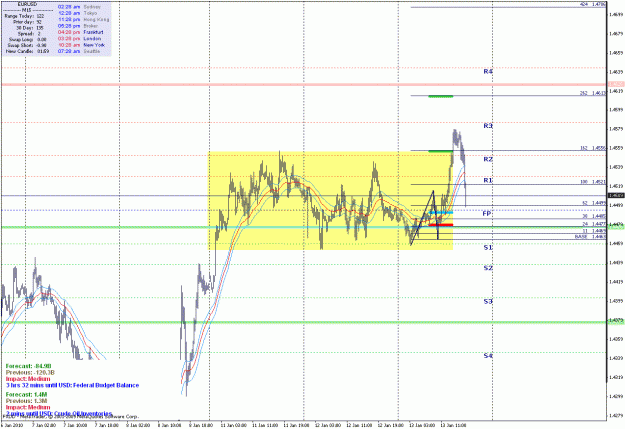
Task: Click the Swap Short row
Action: [x=28, y=45]
